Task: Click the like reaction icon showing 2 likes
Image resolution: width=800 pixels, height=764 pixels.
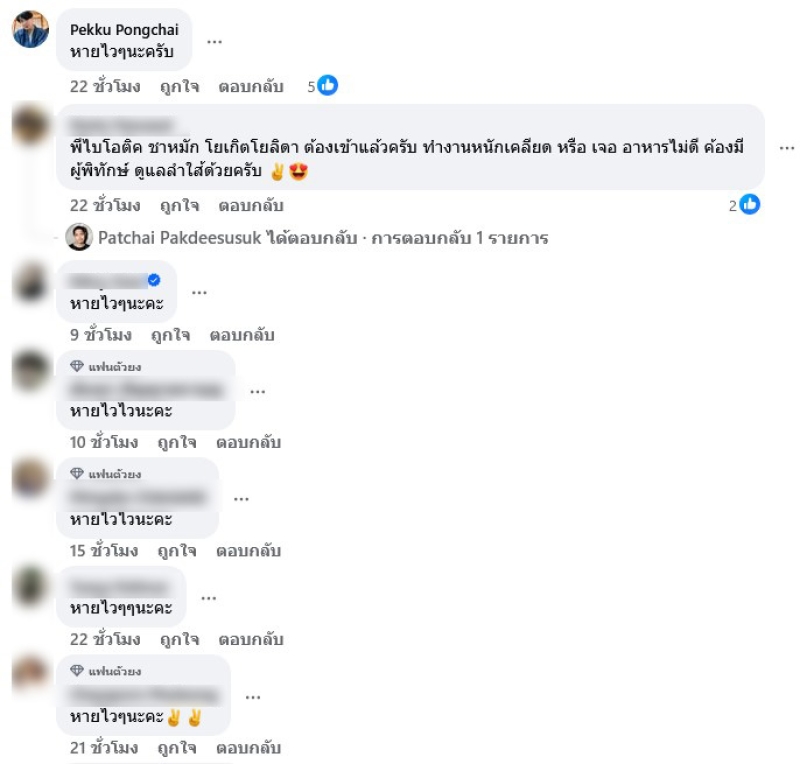Action: [750, 205]
